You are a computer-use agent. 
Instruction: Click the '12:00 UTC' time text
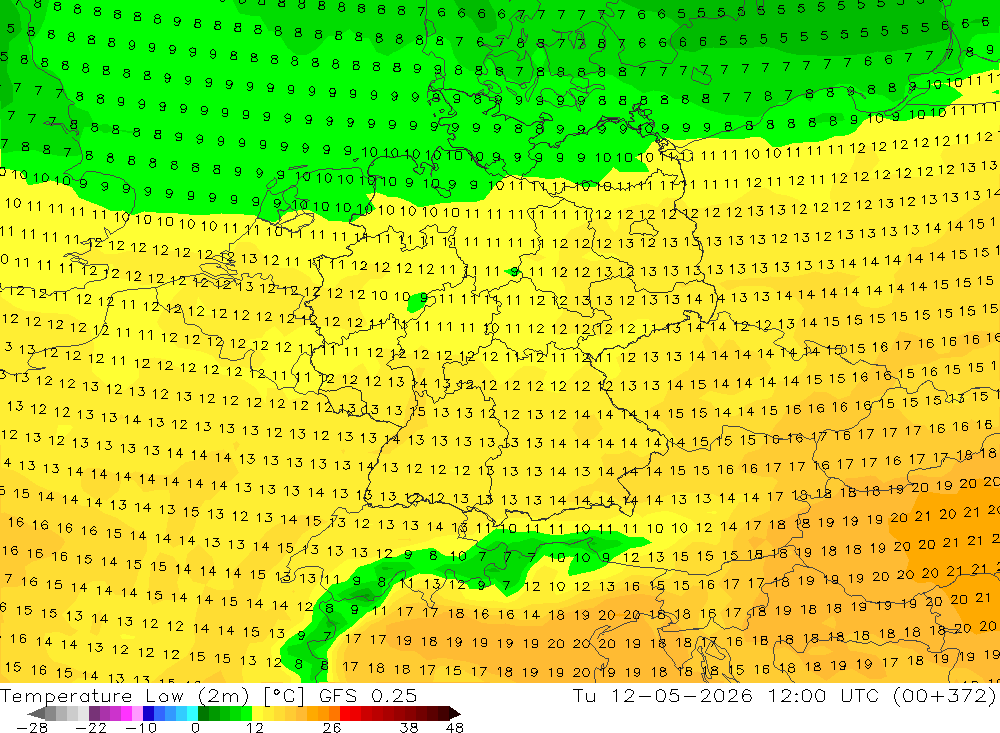click(x=823, y=696)
